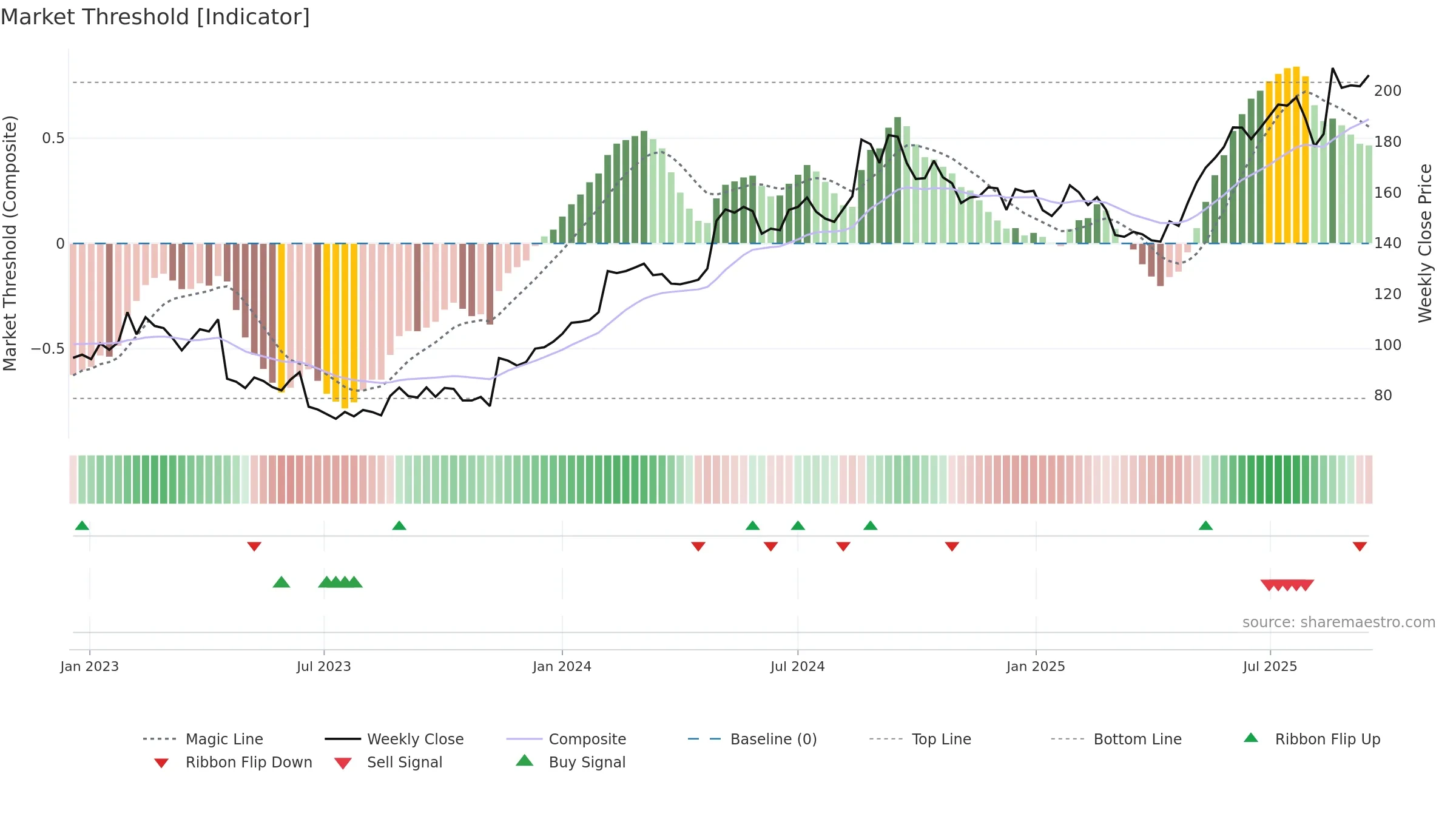Toggle the Magic Line legend entry
Viewport: 1456px width, 819px height.
[203, 739]
